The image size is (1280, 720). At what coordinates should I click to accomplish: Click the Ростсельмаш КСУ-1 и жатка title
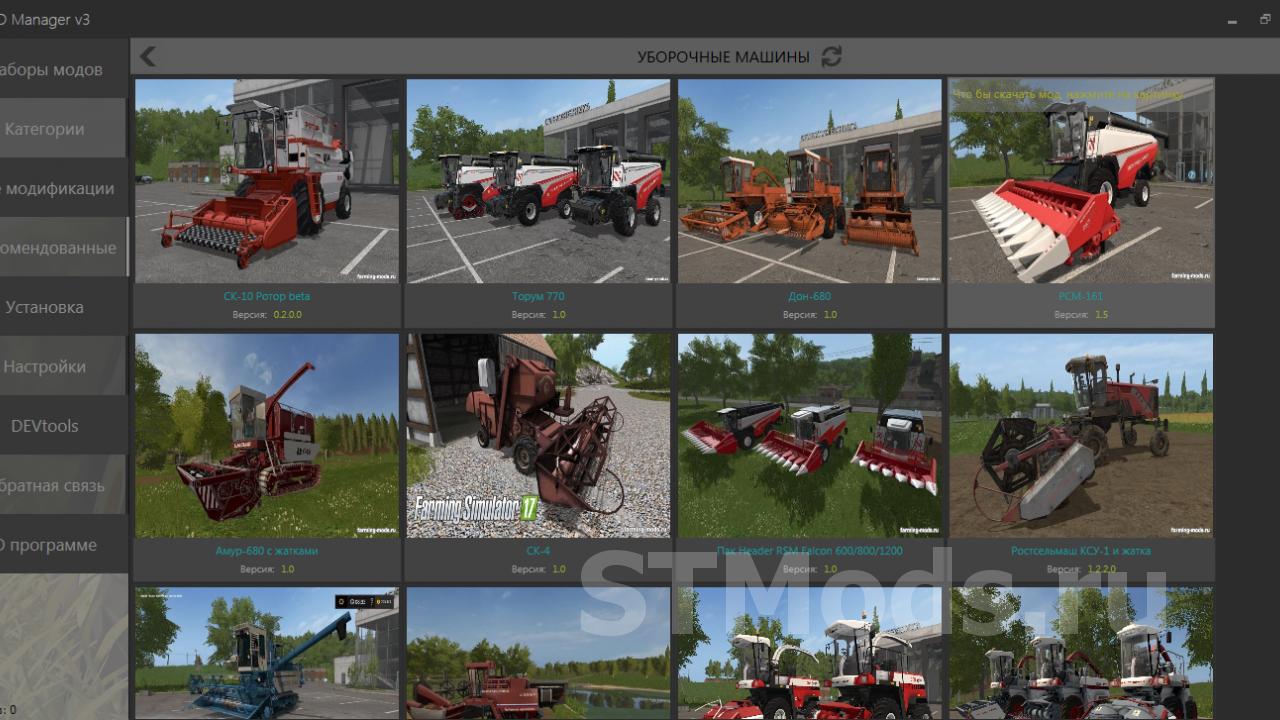click(1081, 551)
